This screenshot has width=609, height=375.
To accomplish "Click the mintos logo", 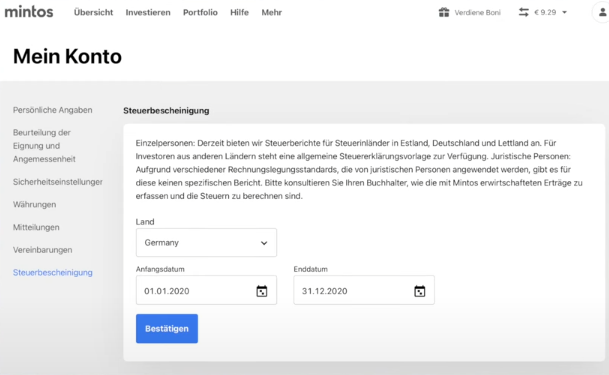I will click(x=29, y=12).
